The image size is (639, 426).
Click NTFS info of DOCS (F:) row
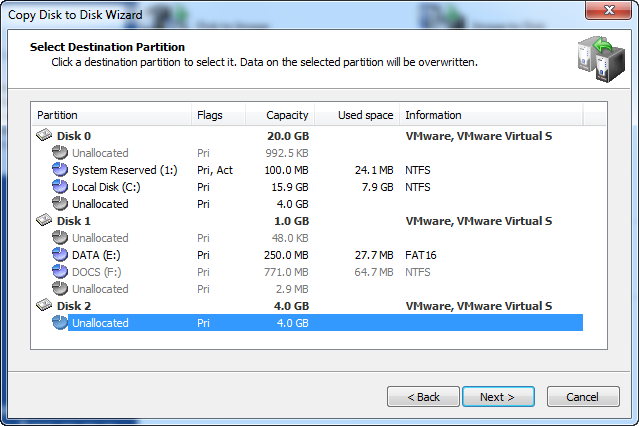(418, 272)
